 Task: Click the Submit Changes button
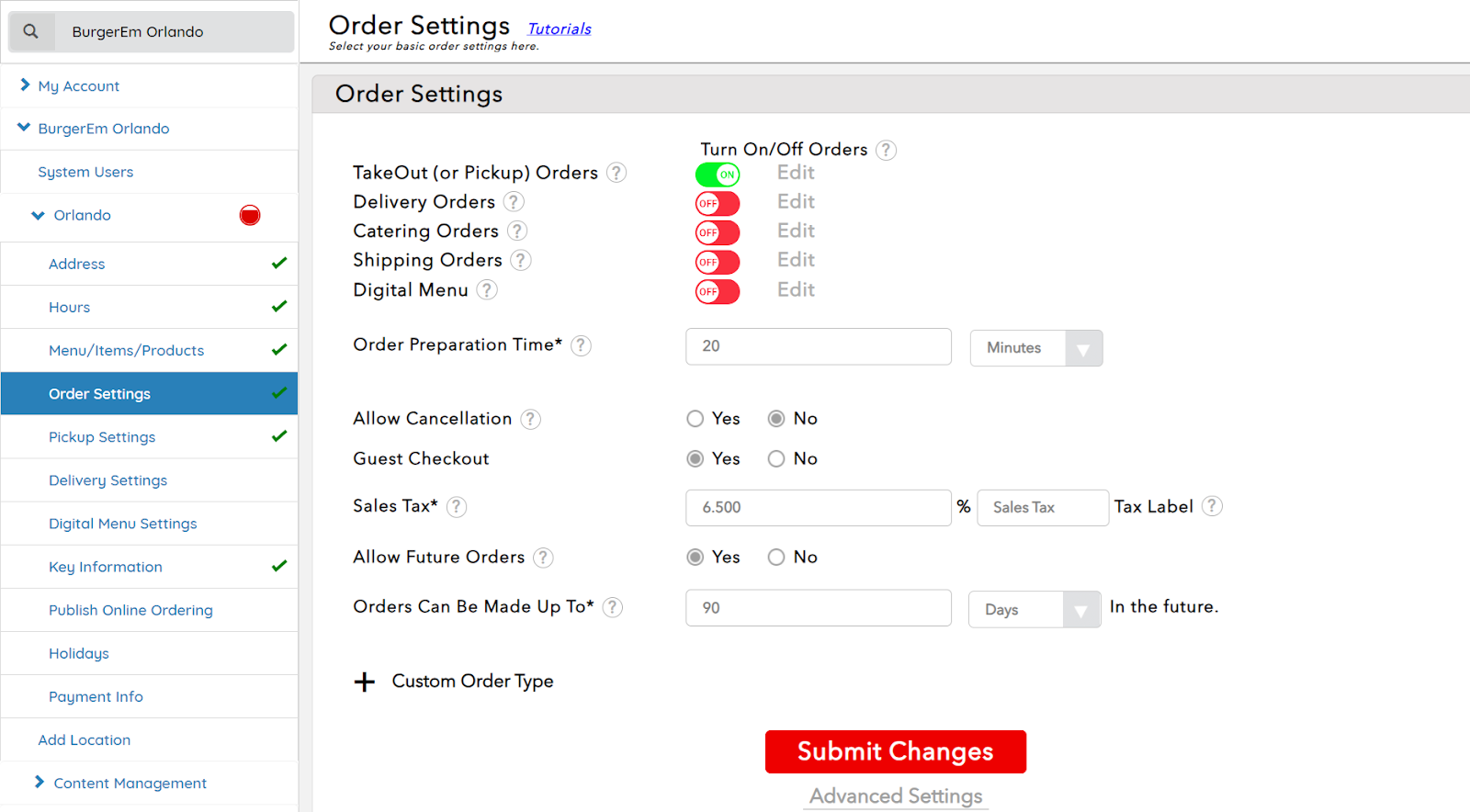[895, 751]
